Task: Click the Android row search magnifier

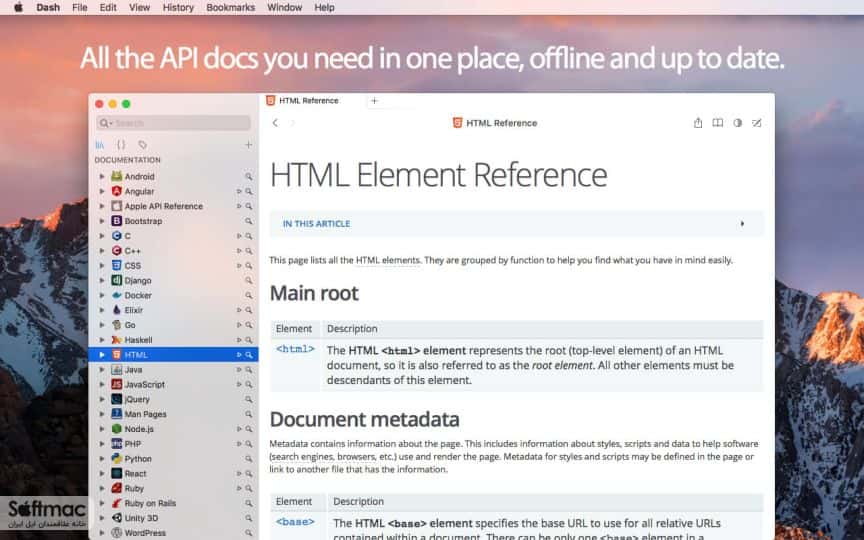Action: pos(249,176)
